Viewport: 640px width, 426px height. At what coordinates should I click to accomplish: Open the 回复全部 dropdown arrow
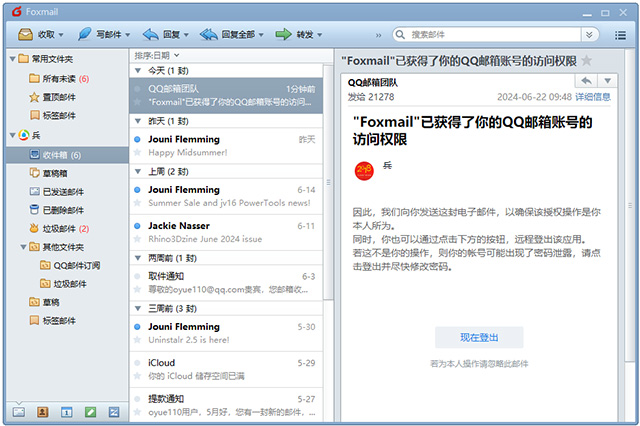click(x=261, y=35)
